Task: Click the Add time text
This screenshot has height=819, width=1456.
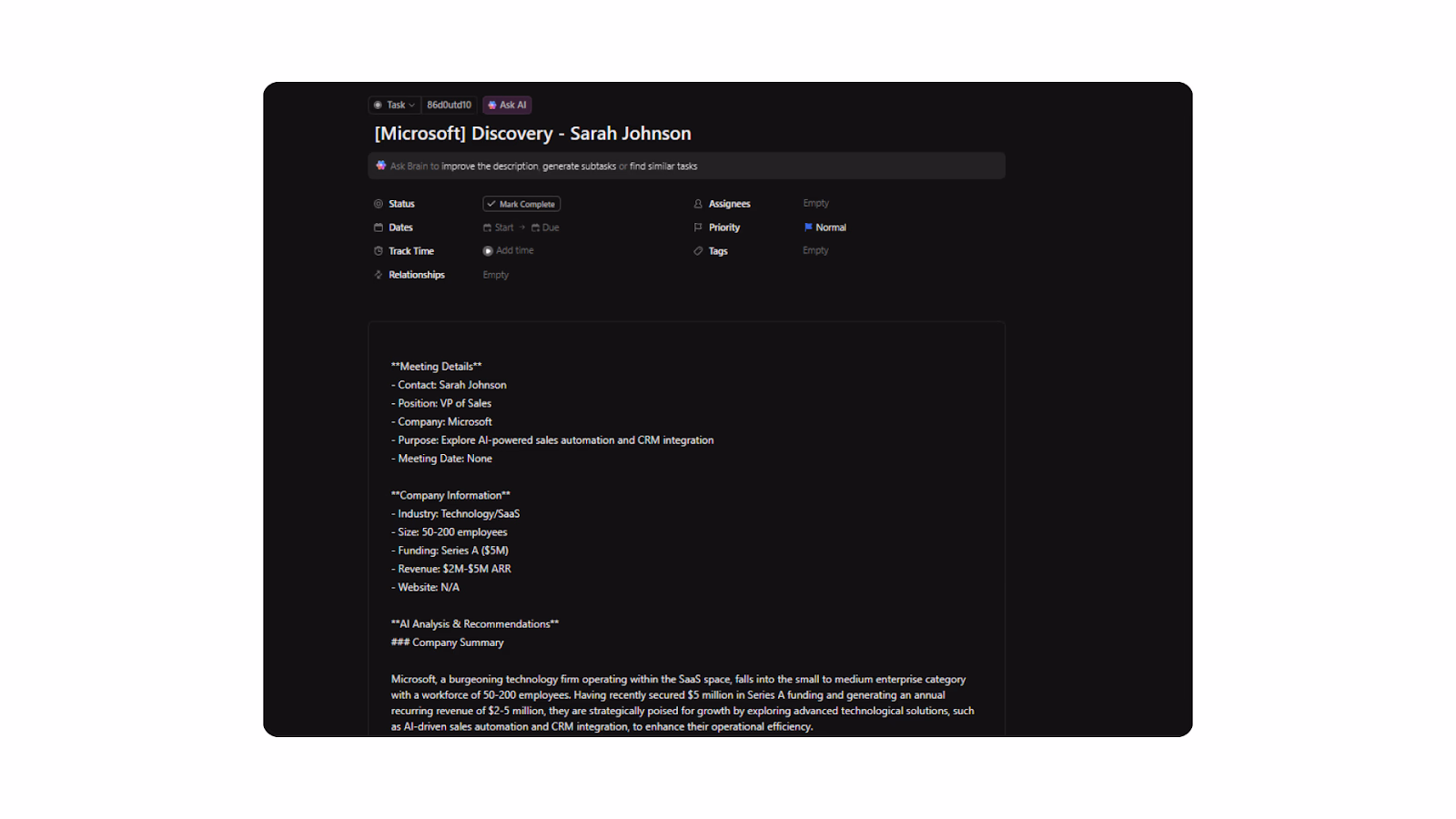Action: point(515,250)
